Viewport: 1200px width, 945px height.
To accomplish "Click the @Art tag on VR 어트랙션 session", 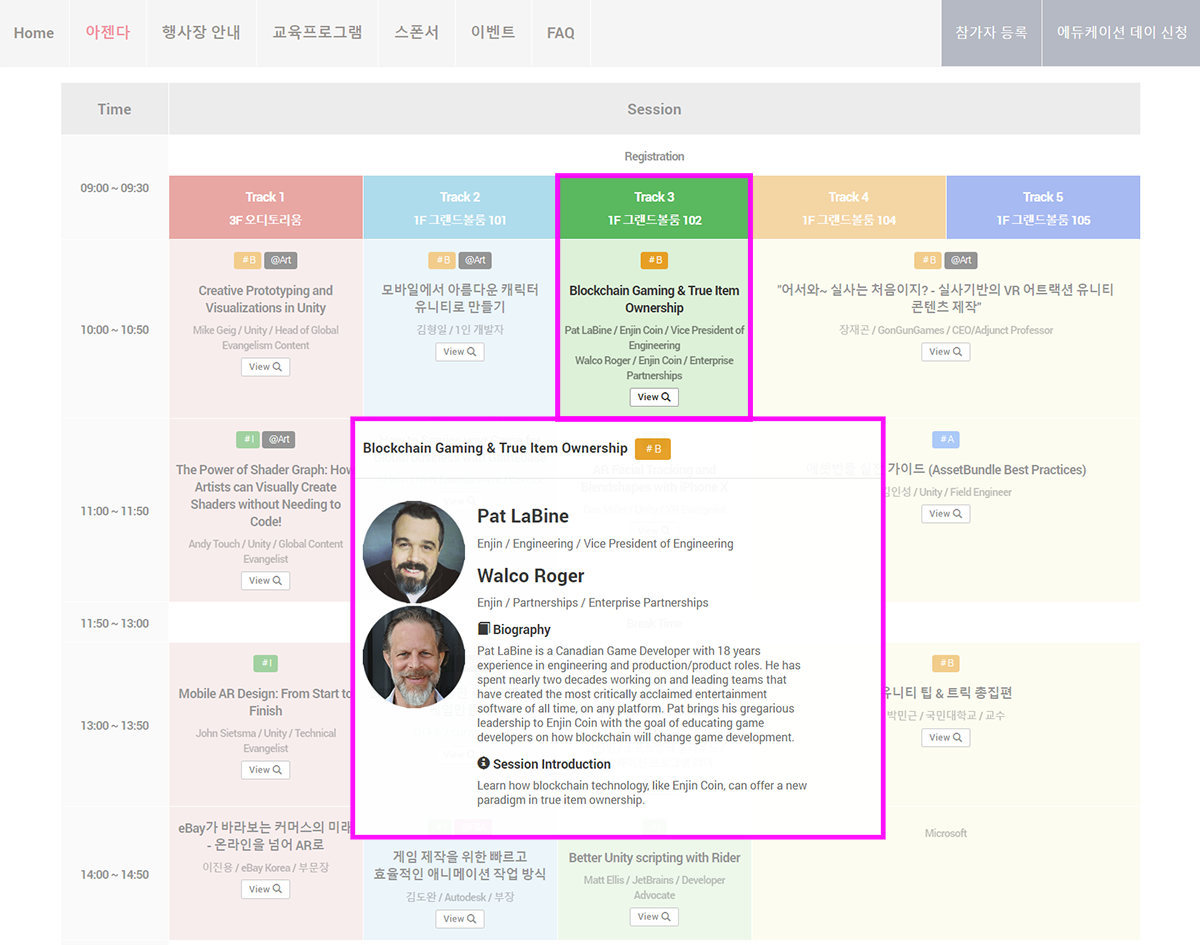I will click(x=961, y=261).
